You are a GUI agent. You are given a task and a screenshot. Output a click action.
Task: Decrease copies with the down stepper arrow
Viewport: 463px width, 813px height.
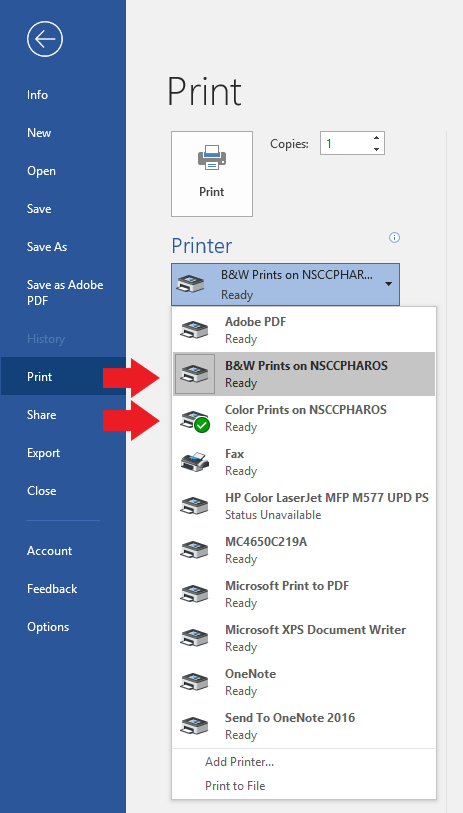pos(376,149)
